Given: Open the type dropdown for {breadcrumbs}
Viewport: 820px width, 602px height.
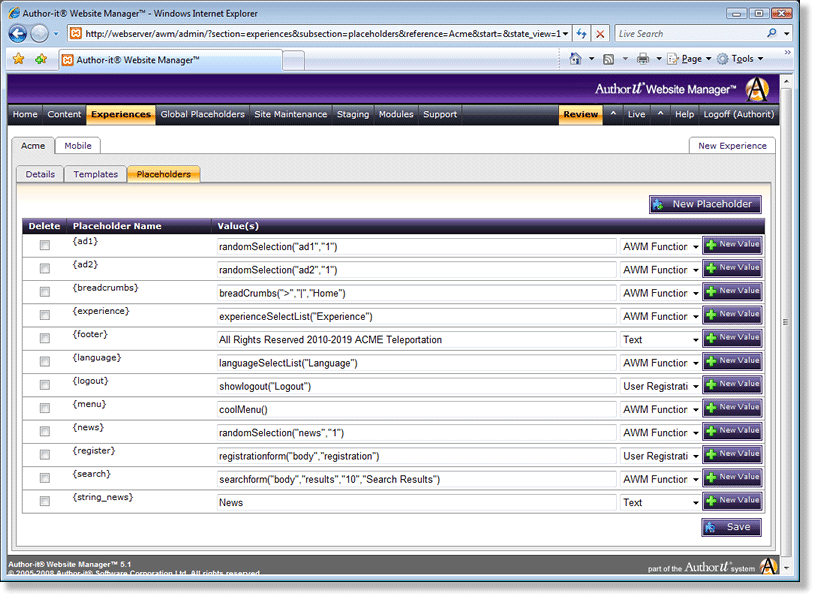Looking at the screenshot, I should pyautogui.click(x=660, y=293).
